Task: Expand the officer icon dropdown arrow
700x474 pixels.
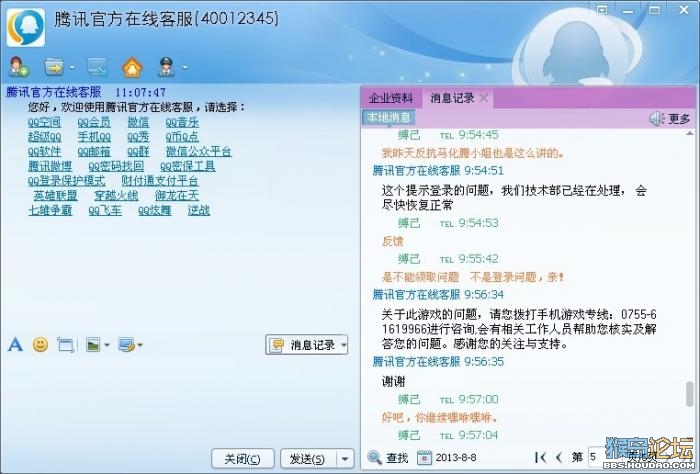Action: [x=184, y=68]
